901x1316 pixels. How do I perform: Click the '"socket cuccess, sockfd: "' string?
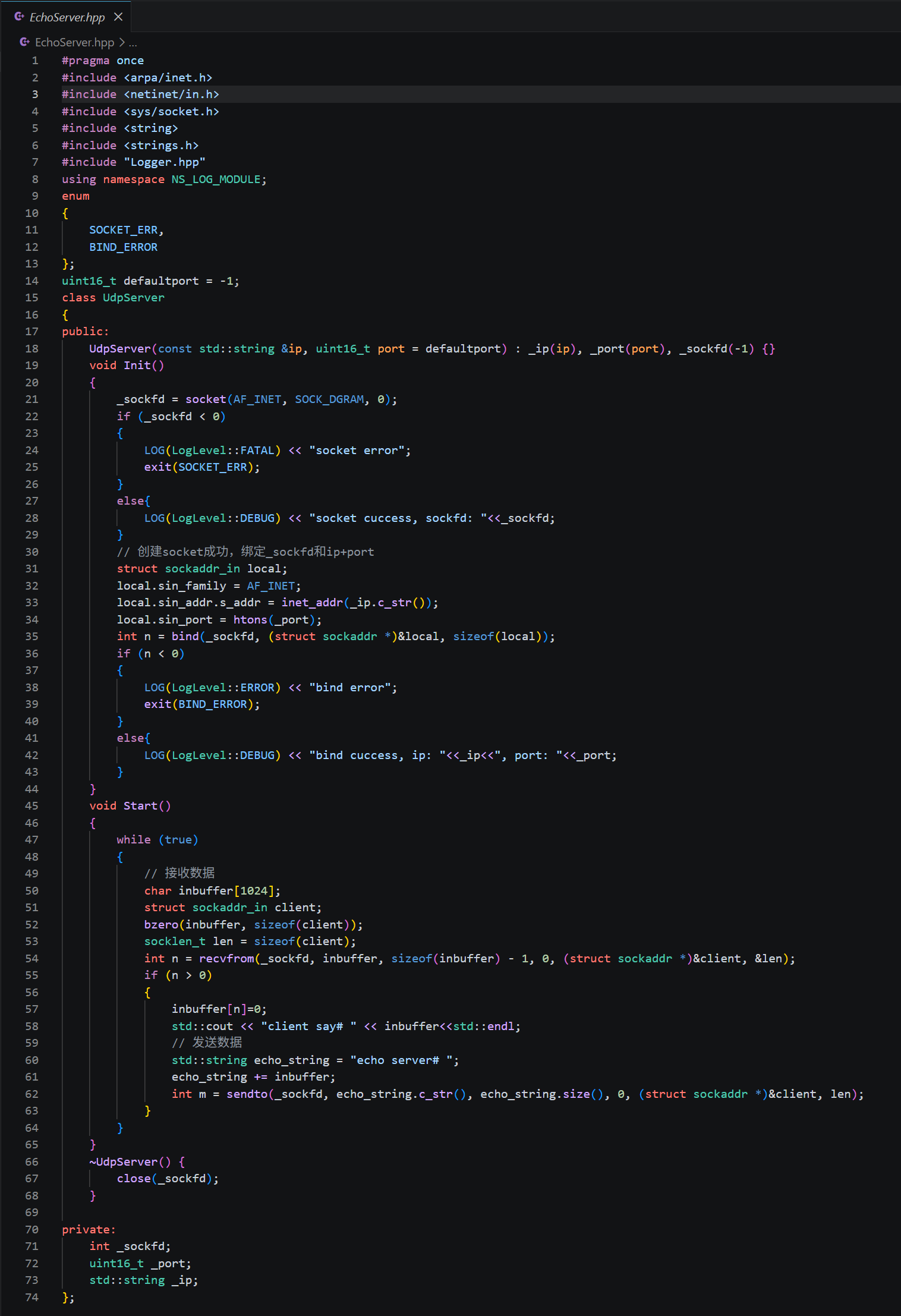coord(398,518)
